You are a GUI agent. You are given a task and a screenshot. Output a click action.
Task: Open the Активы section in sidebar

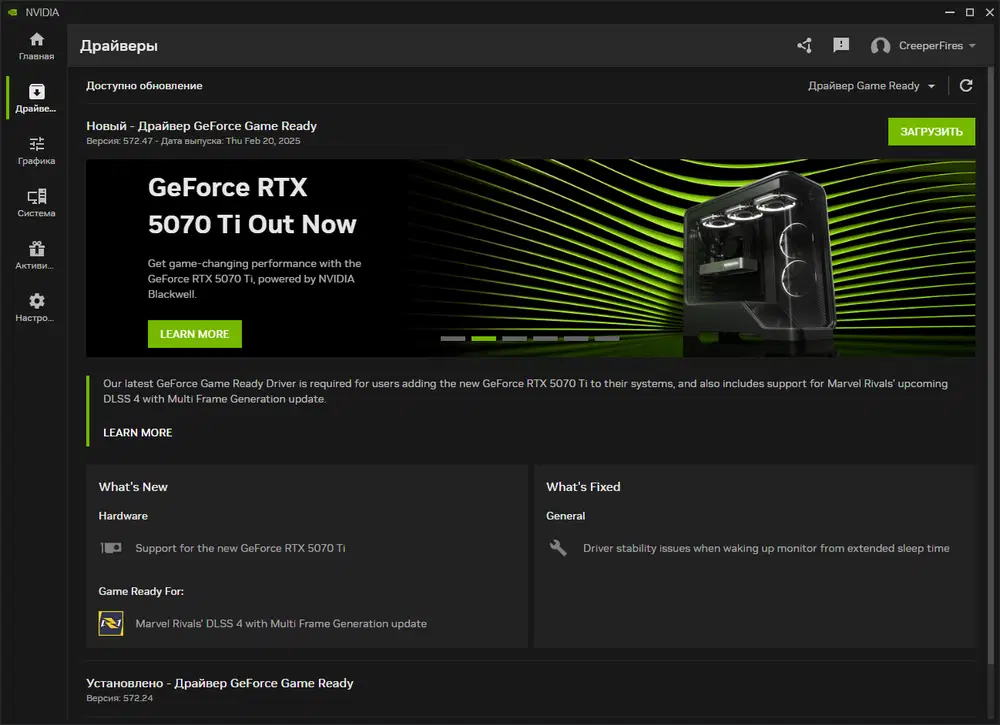[x=35, y=255]
